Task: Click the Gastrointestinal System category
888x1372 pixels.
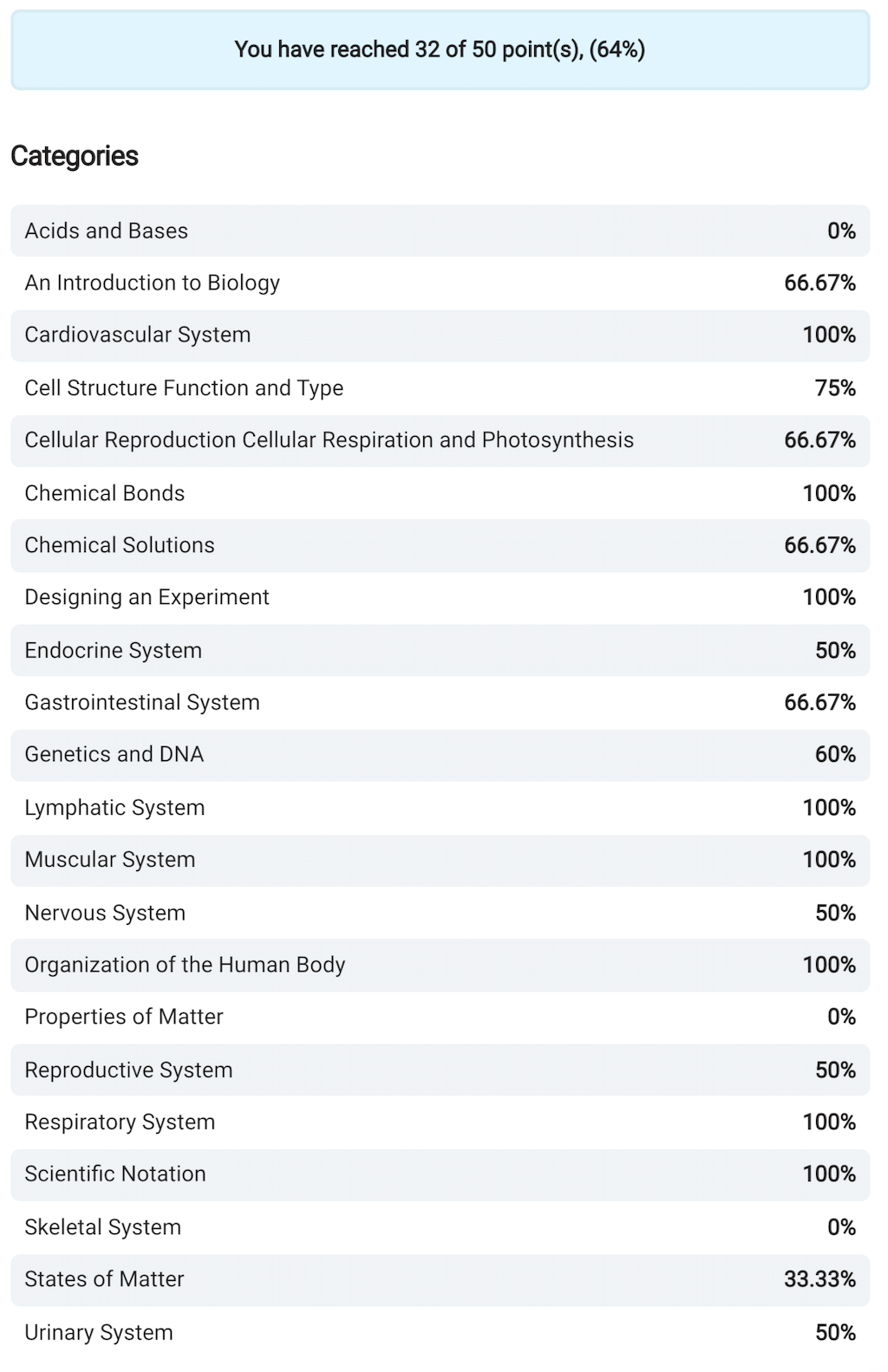Action: [x=142, y=702]
